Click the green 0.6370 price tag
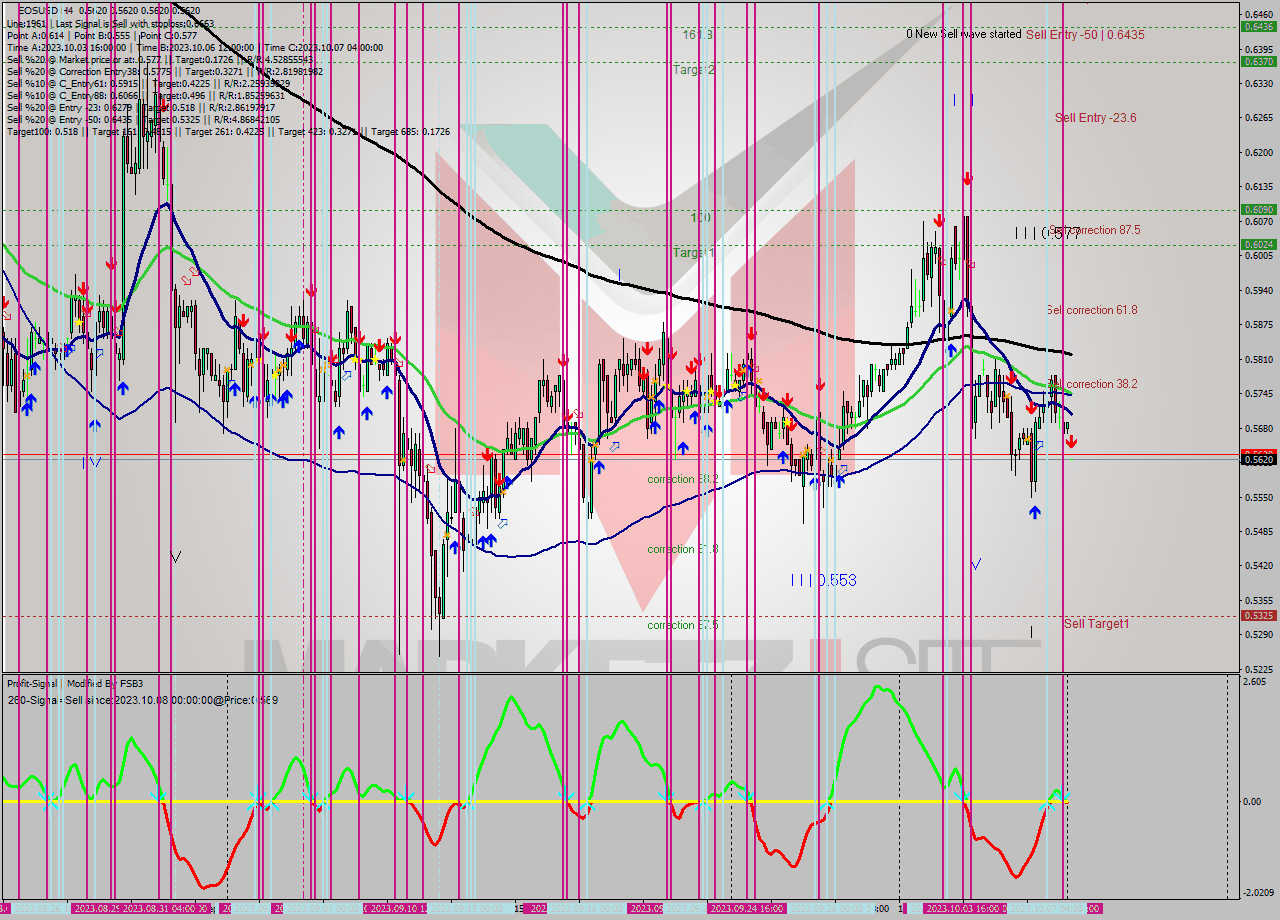This screenshot has height=920, width=1280. pos(1258,61)
